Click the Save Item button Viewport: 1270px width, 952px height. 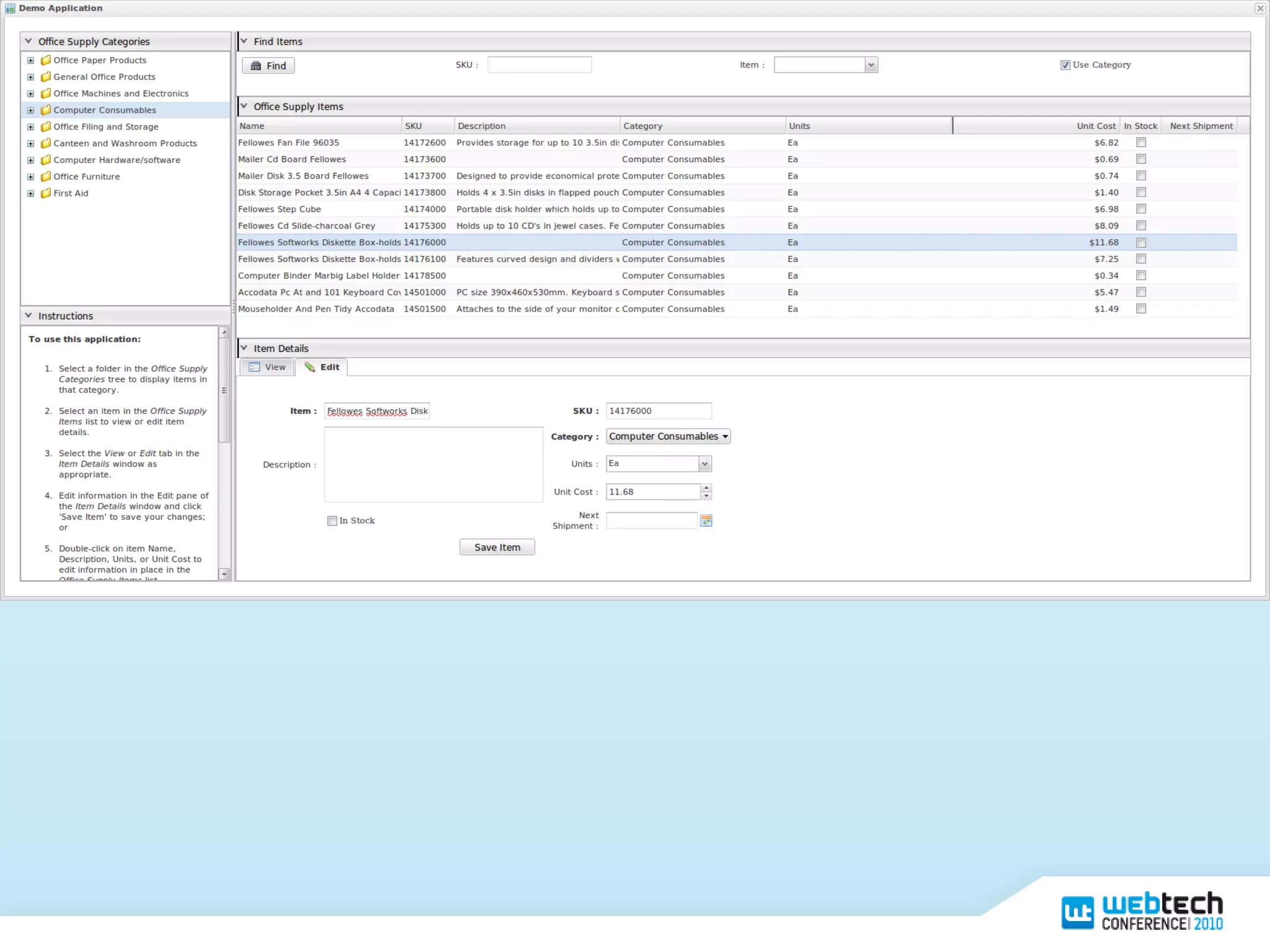coord(497,547)
